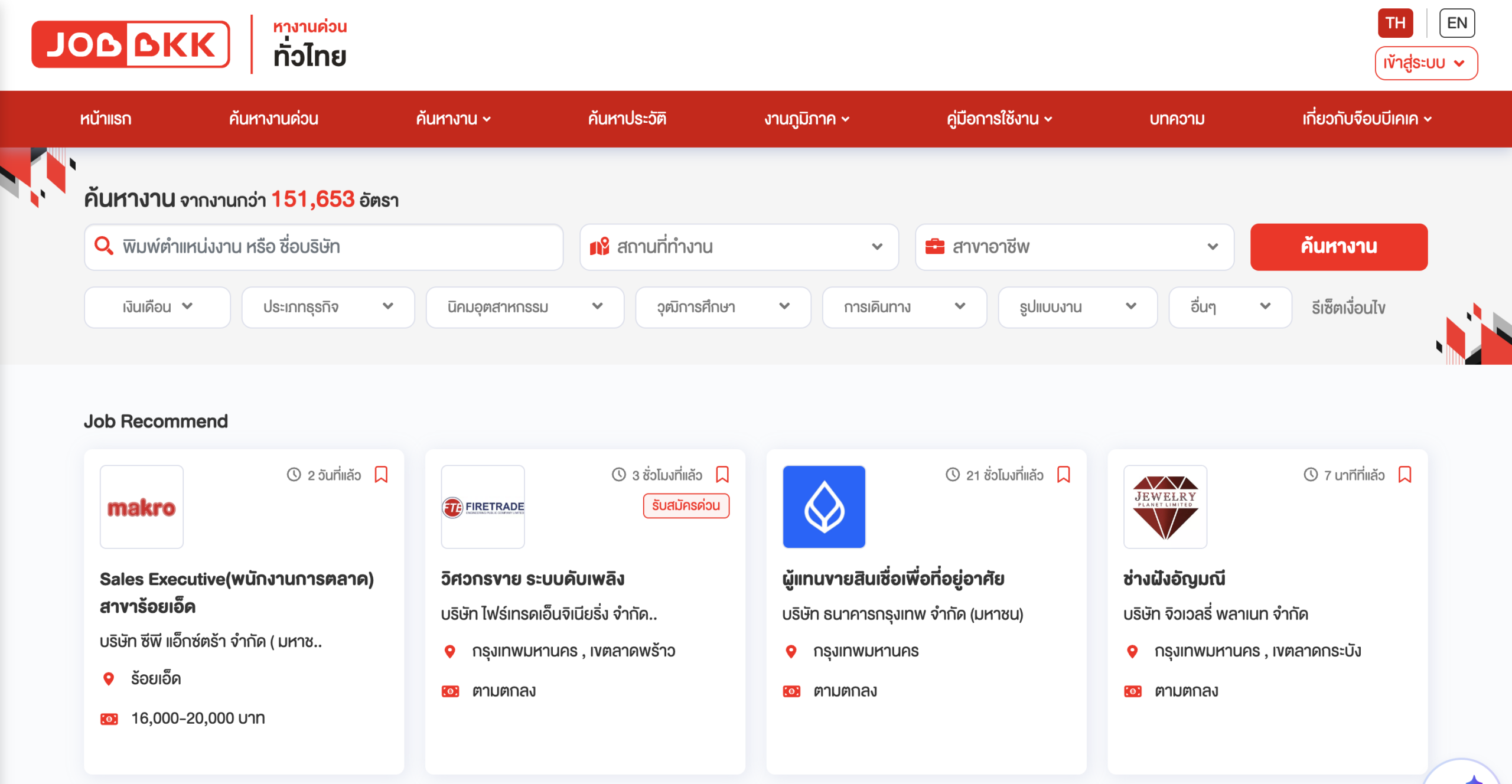Viewport: 1512px width, 784px height.
Task: Bookmark the ช่างฝังอัญมณี job
Action: click(x=1405, y=475)
